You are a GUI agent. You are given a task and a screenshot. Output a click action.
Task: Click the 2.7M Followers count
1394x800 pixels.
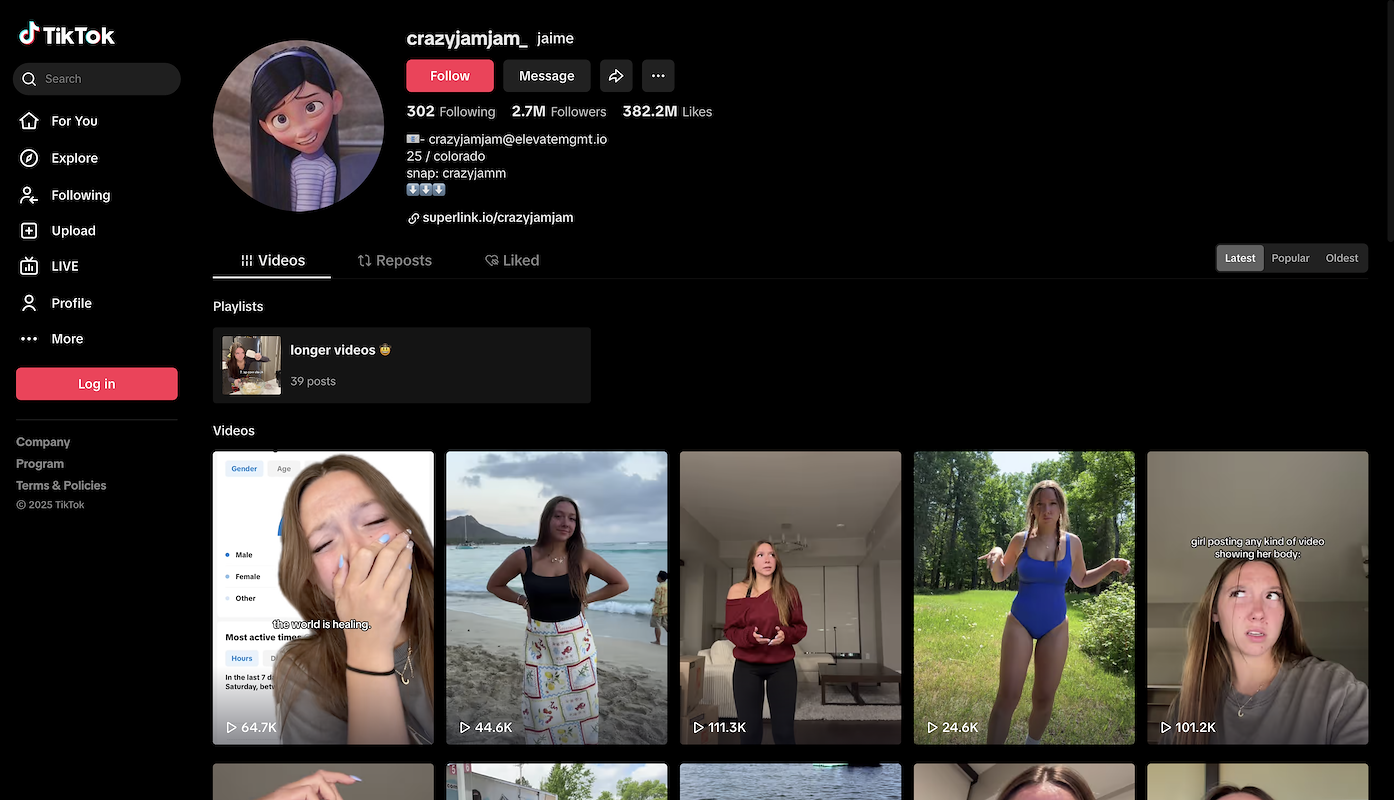tap(559, 112)
